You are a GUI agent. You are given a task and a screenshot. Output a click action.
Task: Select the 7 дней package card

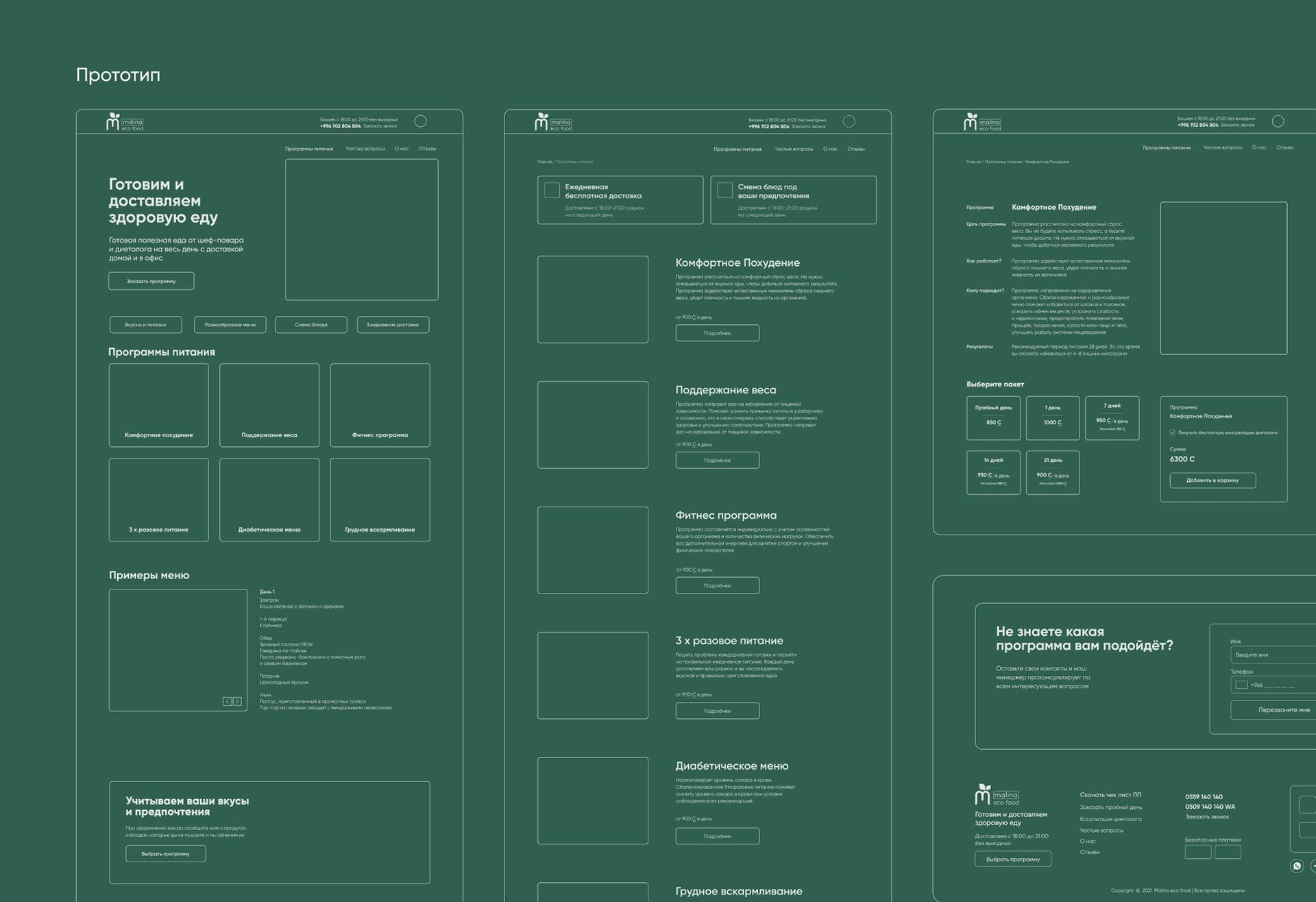[1112, 417]
